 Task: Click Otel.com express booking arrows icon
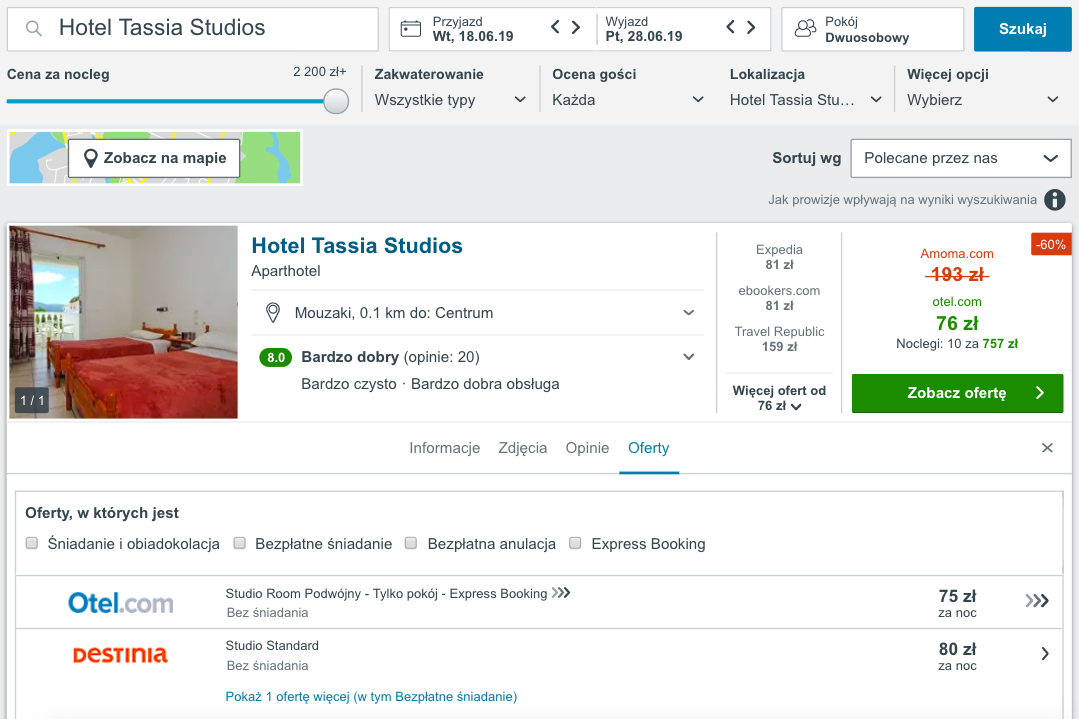click(1037, 600)
